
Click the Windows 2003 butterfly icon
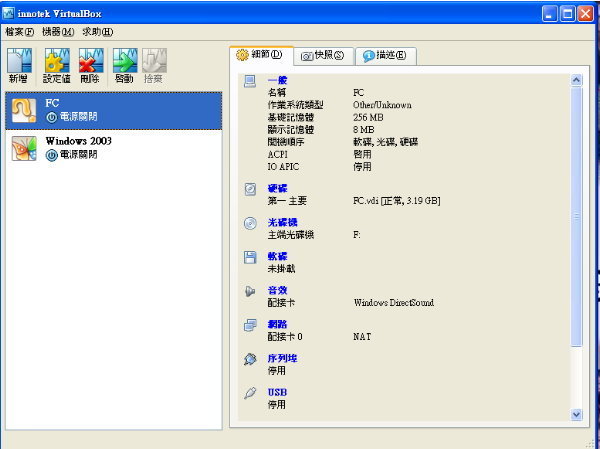(x=24, y=148)
